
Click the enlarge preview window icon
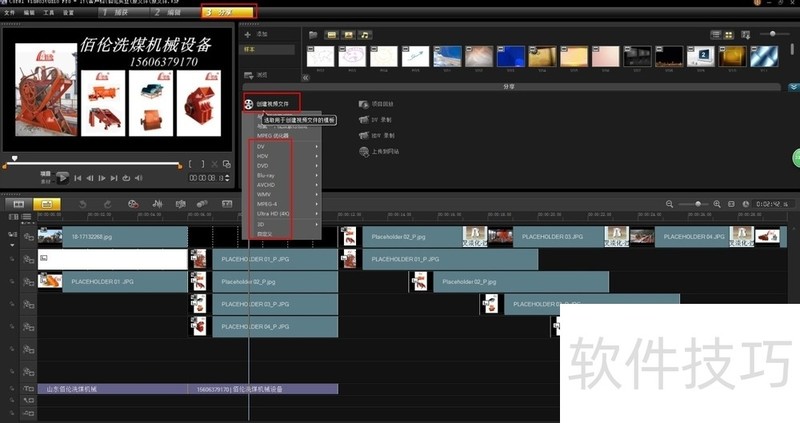point(226,164)
